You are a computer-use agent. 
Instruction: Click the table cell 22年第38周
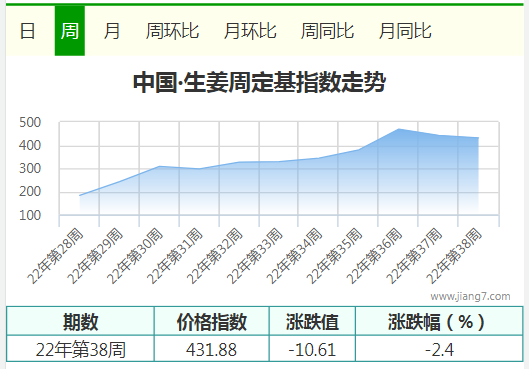pos(81,349)
